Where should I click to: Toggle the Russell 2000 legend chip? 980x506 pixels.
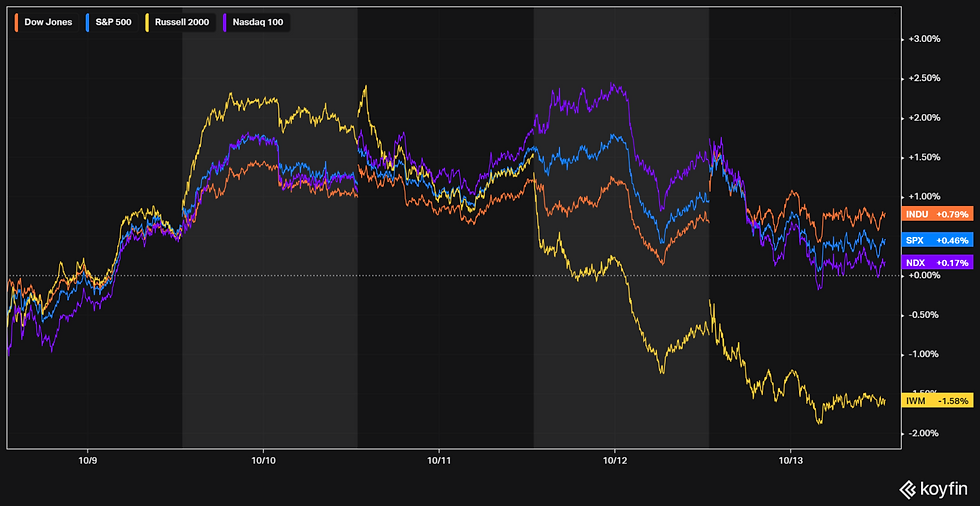click(179, 22)
